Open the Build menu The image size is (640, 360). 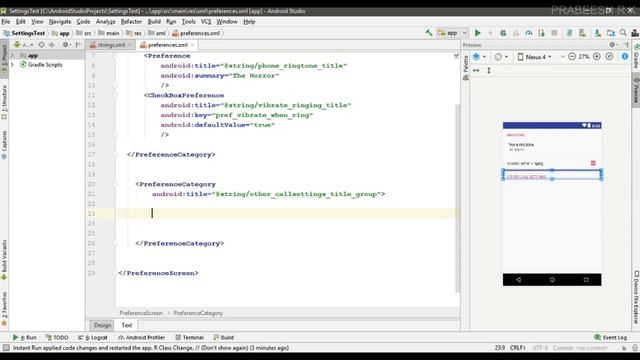[x=154, y=22]
